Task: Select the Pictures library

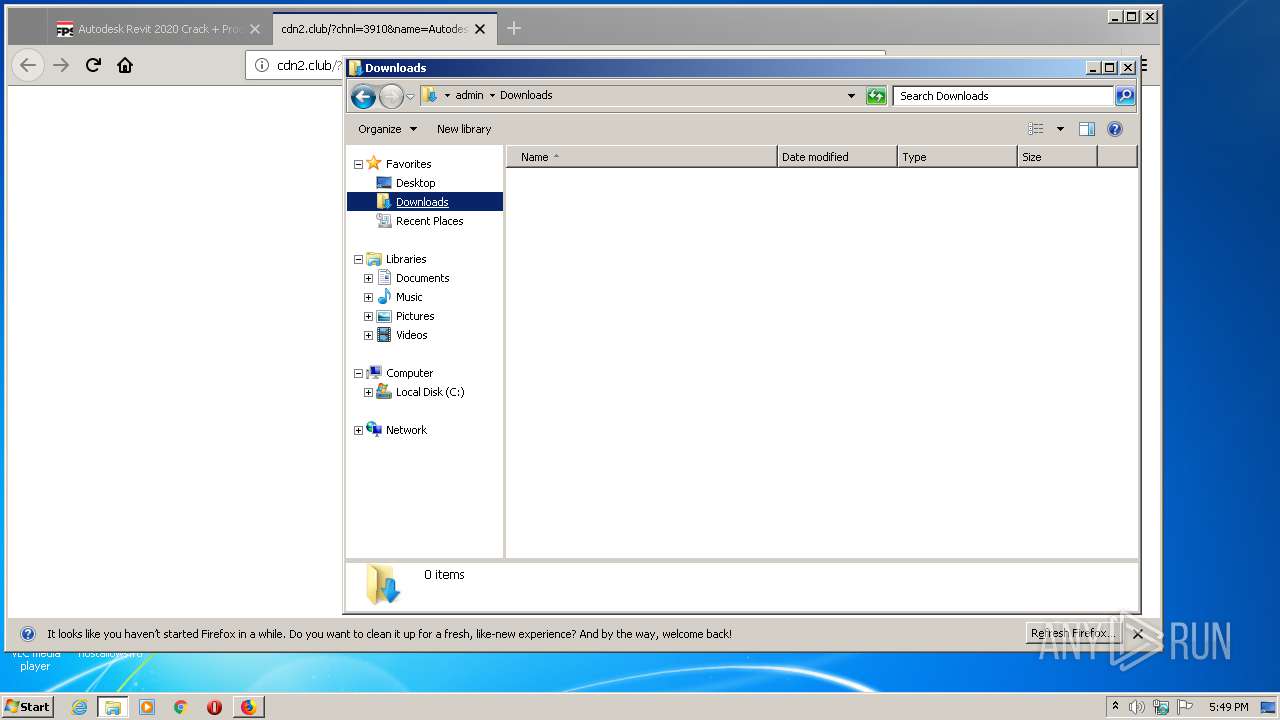Action: [415, 316]
